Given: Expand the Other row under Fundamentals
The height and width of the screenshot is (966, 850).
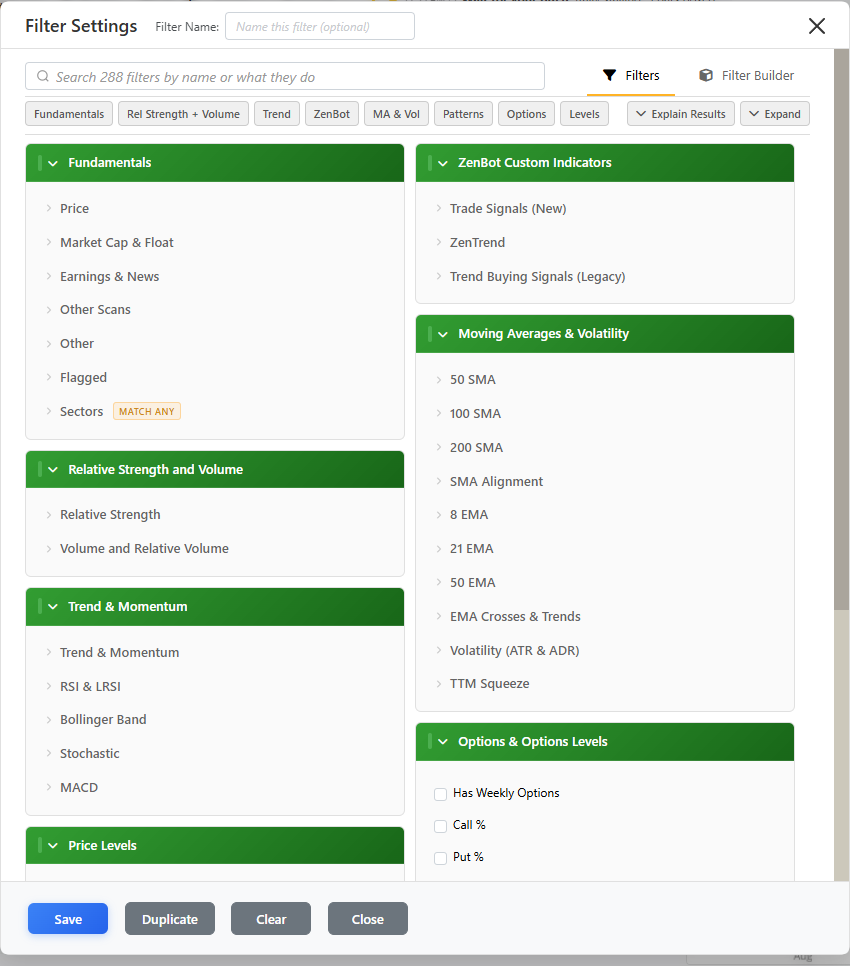Looking at the screenshot, I should click(x=215, y=343).
